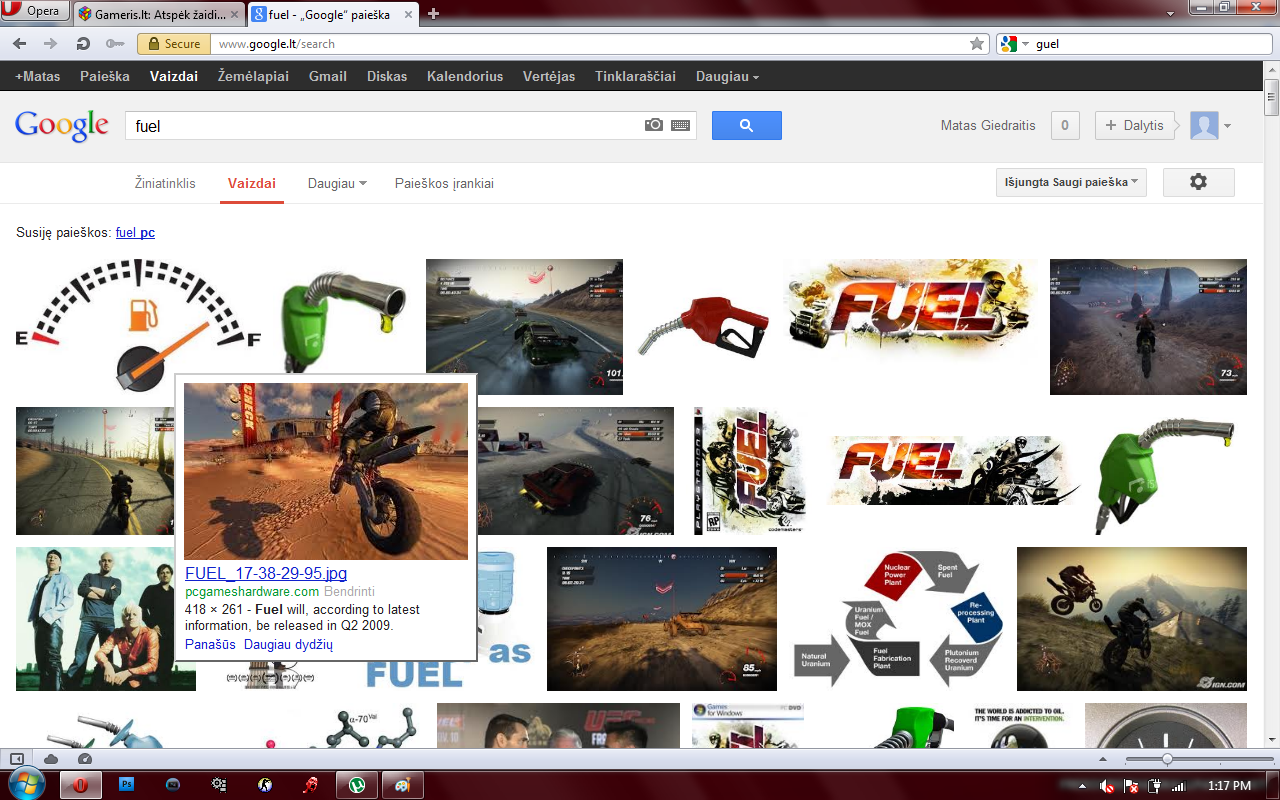The height and width of the screenshot is (800, 1280).
Task: Reload the page with the refresh icon
Action: [83, 44]
